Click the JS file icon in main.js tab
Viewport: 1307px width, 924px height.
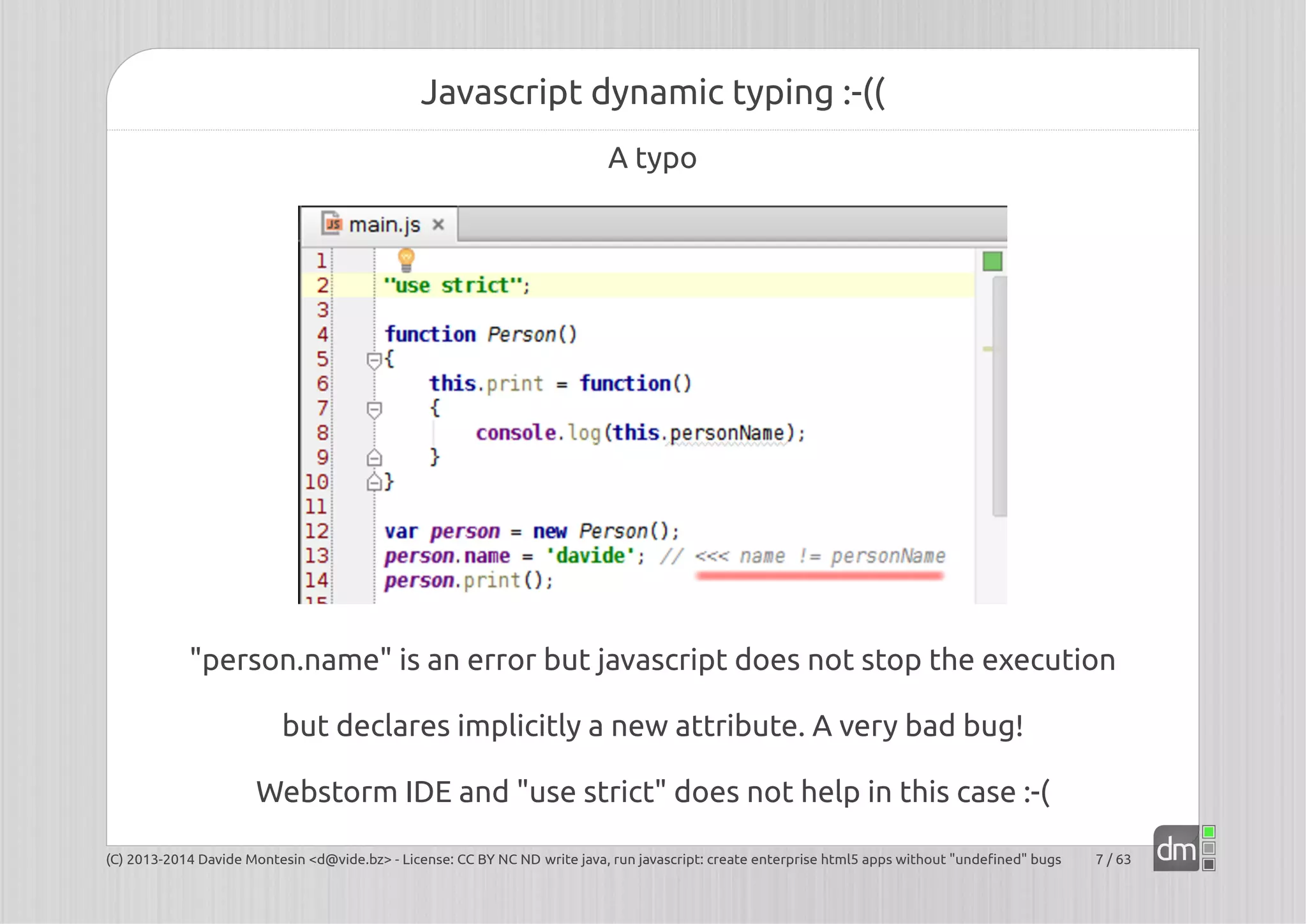[332, 223]
